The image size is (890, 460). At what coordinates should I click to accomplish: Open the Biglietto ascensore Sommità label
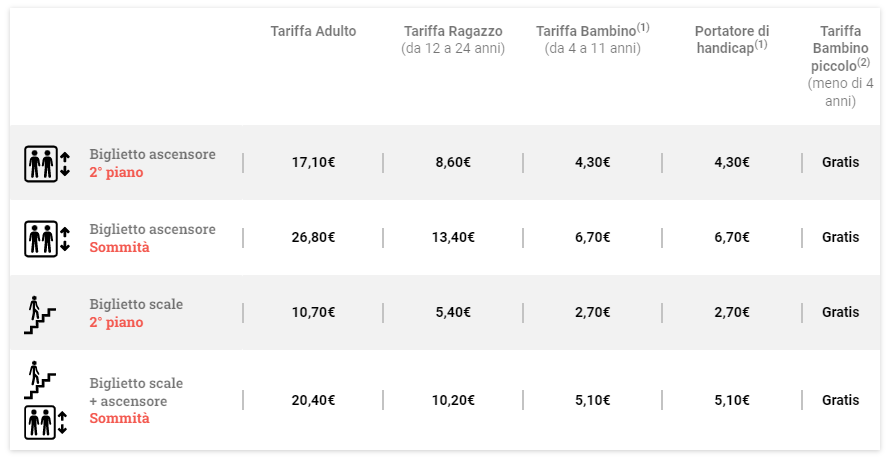(152, 238)
